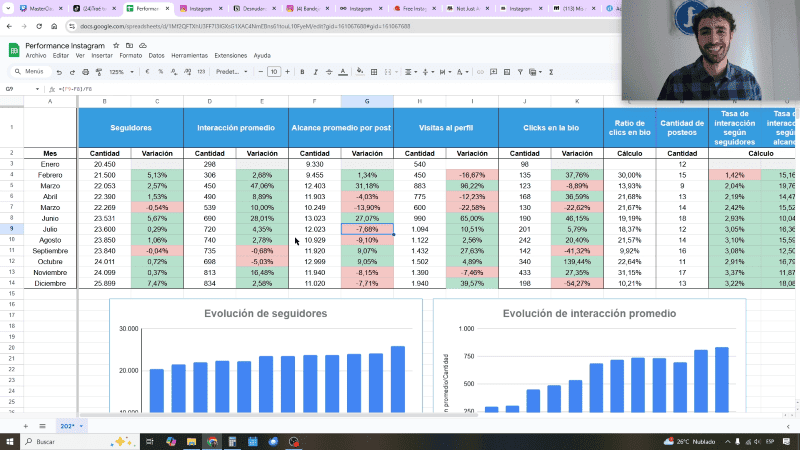The image size is (800, 450).
Task: Open the number format 123 menu
Action: coord(201,72)
